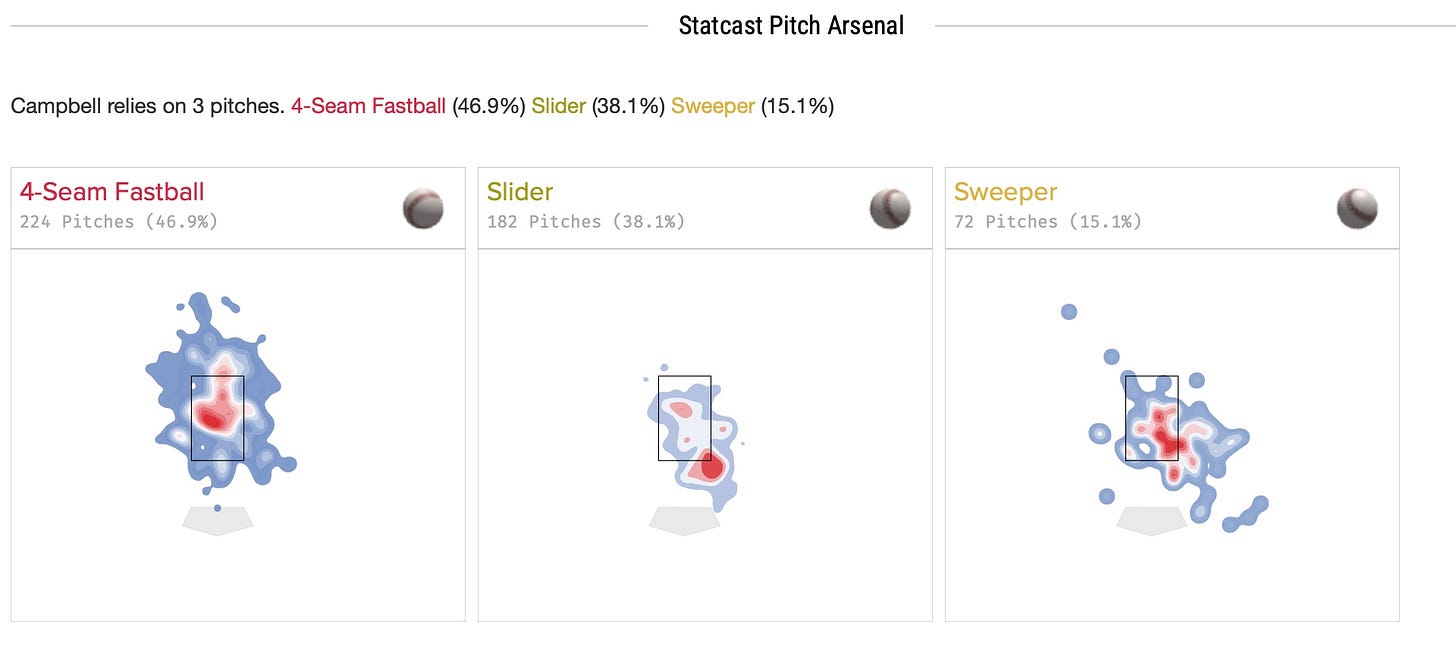The width and height of the screenshot is (1456, 663).
Task: Click the gold Sweeper link in the summary sentence
Action: [712, 106]
